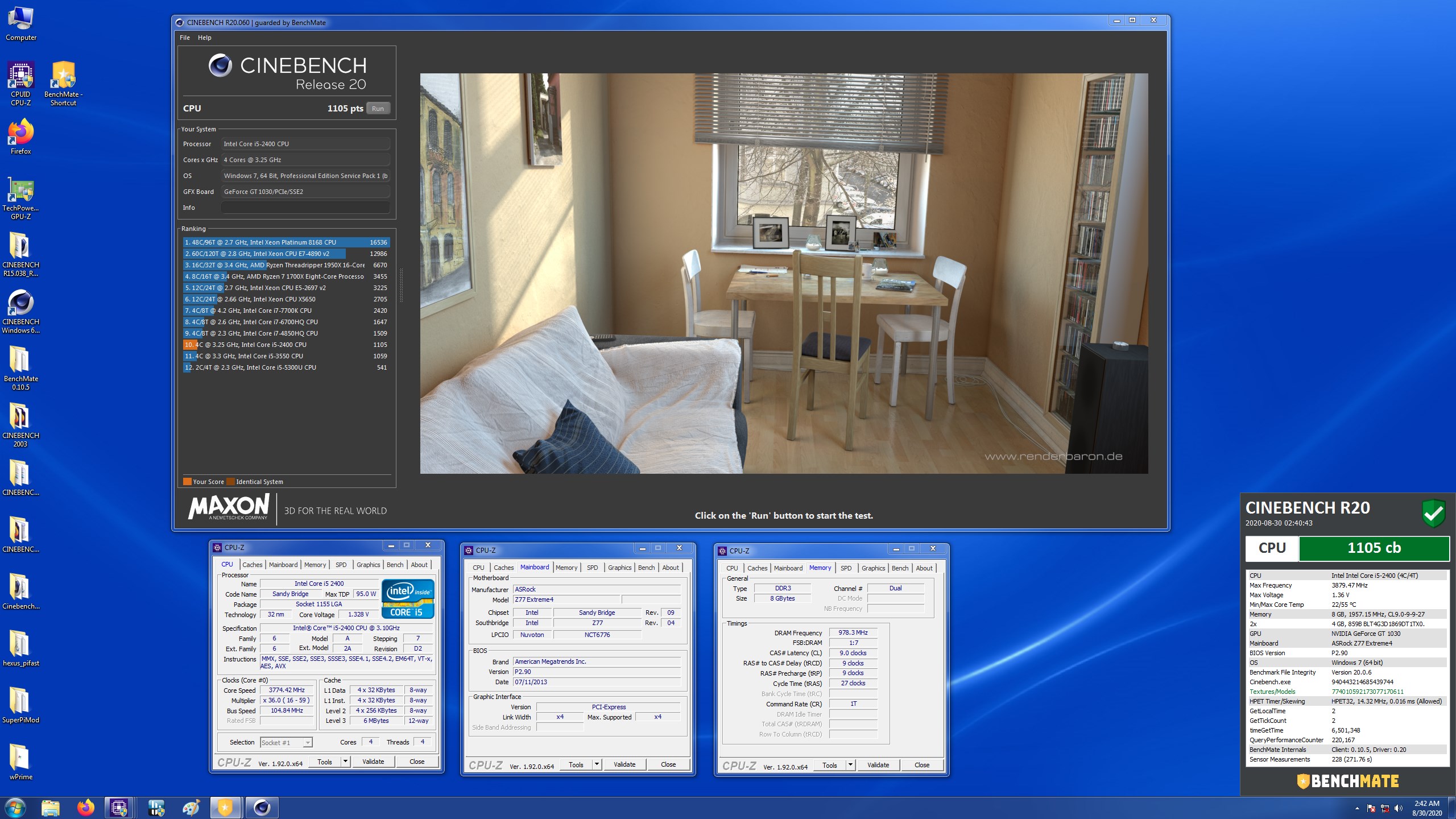The width and height of the screenshot is (1456, 819).
Task: Open the Socket #1 selection dropdown
Action: [286, 742]
